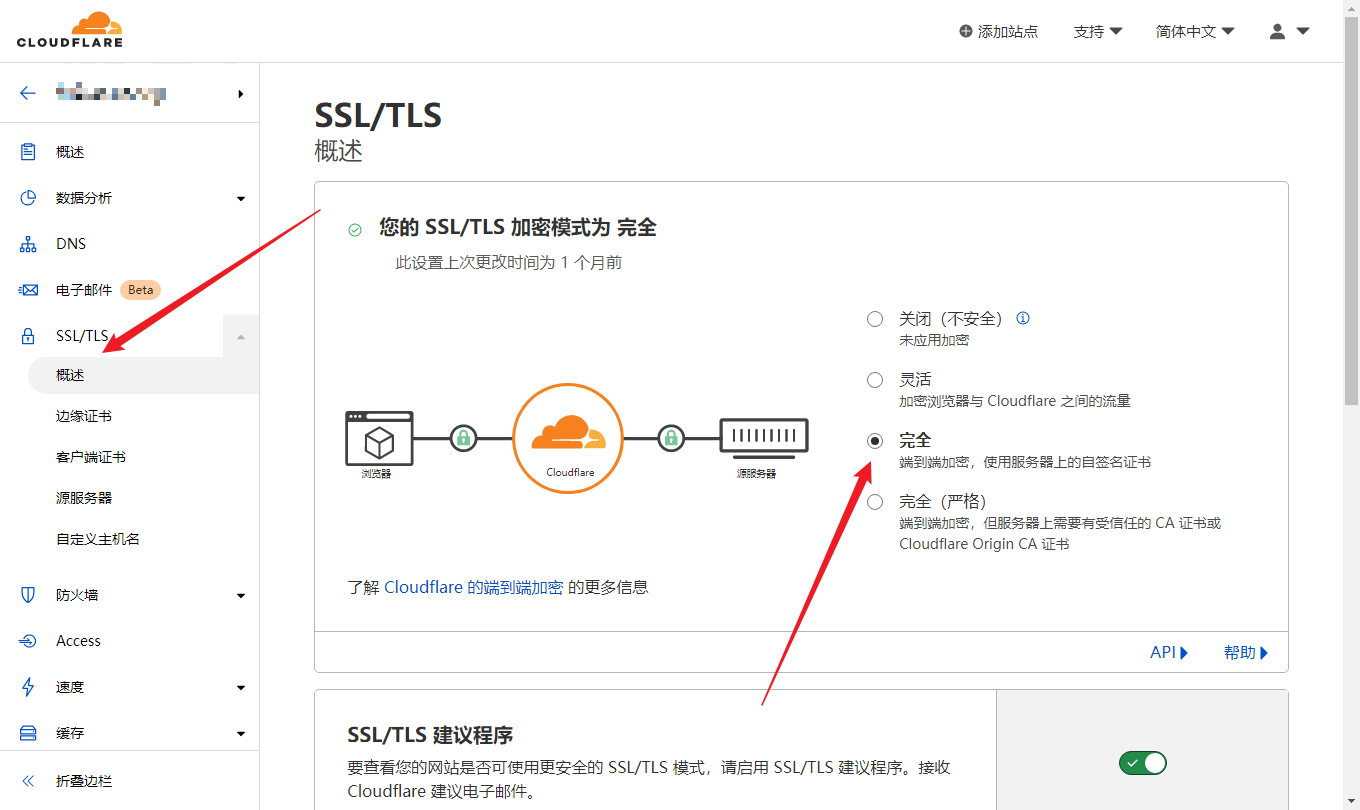Open the 概述 clipboard icon in sidebar
Viewport: 1360px width, 810px height.
point(28,152)
